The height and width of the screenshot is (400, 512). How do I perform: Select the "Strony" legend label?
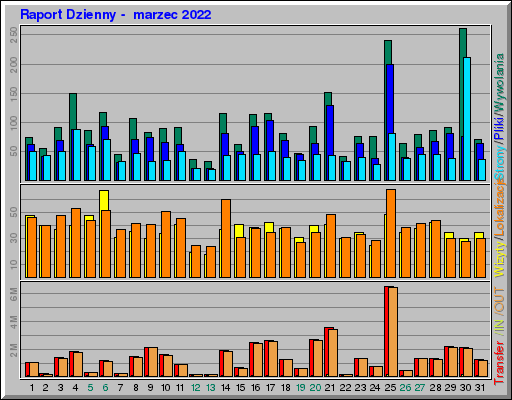(x=500, y=163)
